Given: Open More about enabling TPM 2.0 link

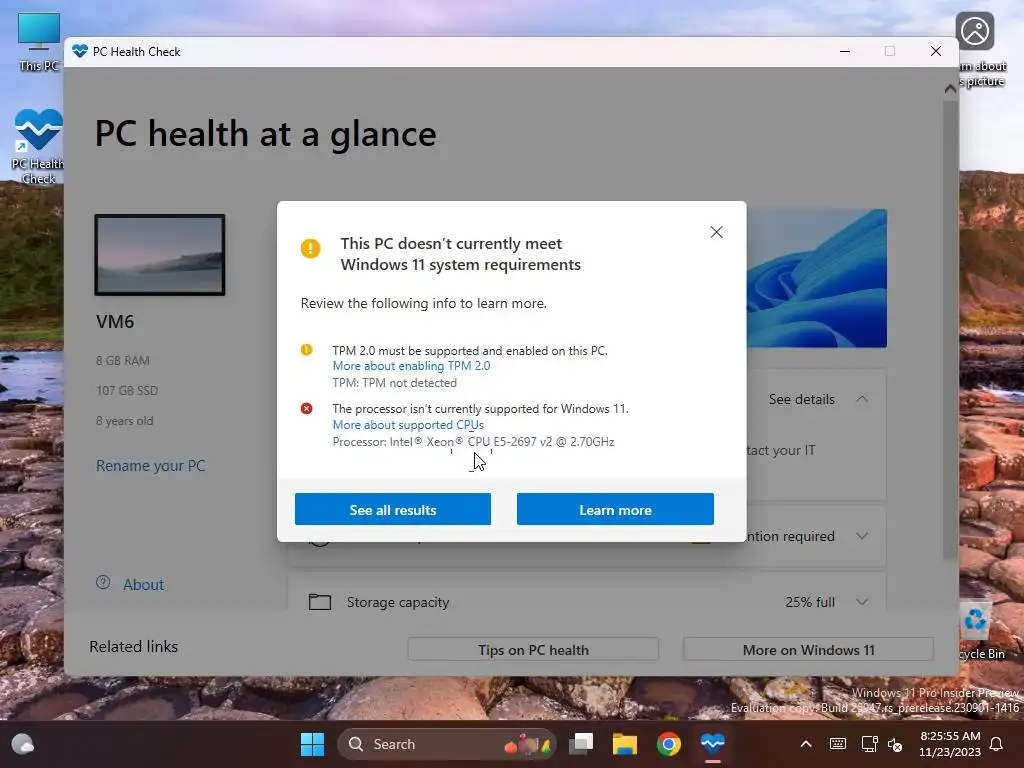Looking at the screenshot, I should pyautogui.click(x=411, y=366).
